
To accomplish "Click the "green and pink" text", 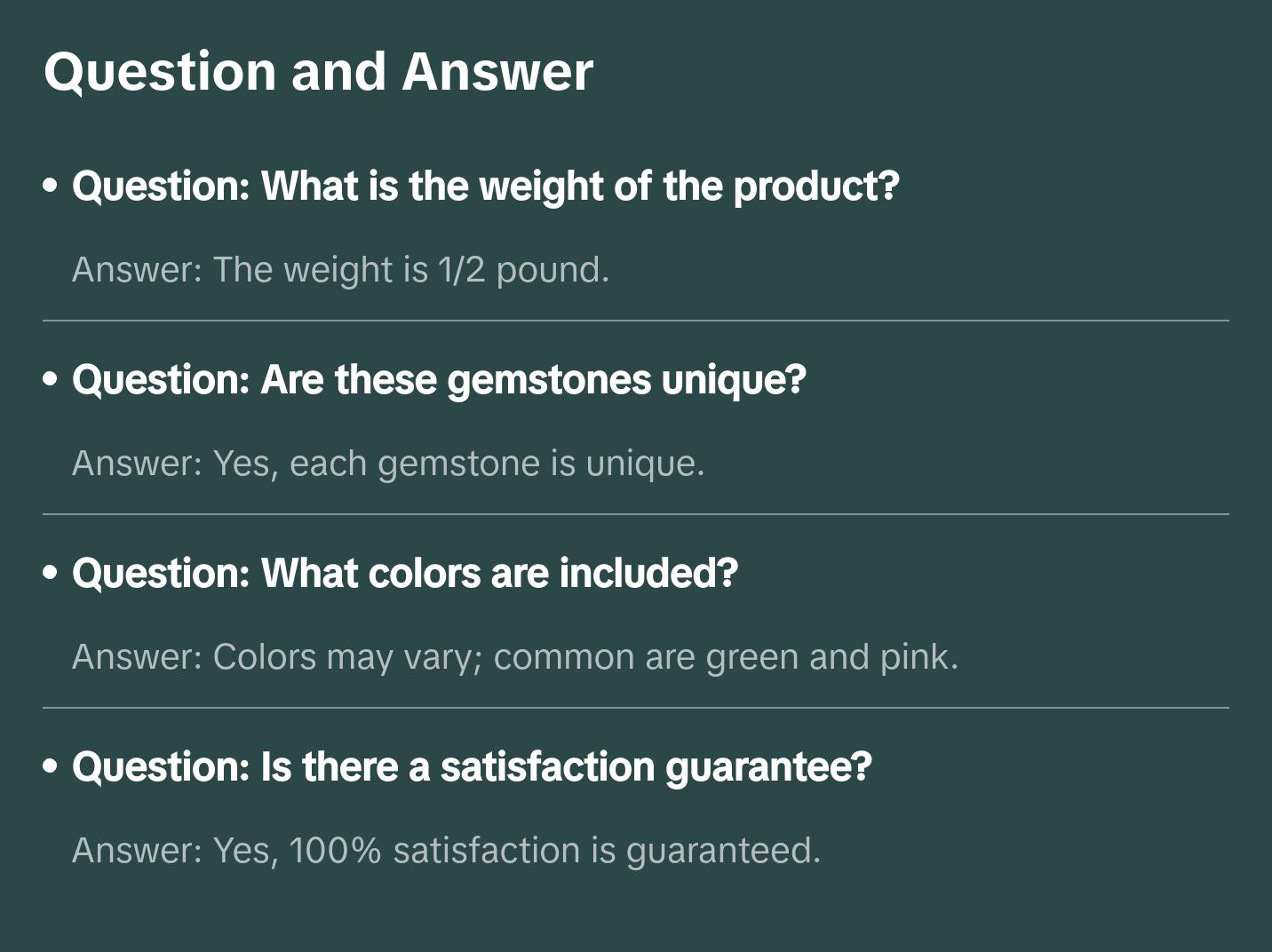I will pyautogui.click(x=831, y=657).
